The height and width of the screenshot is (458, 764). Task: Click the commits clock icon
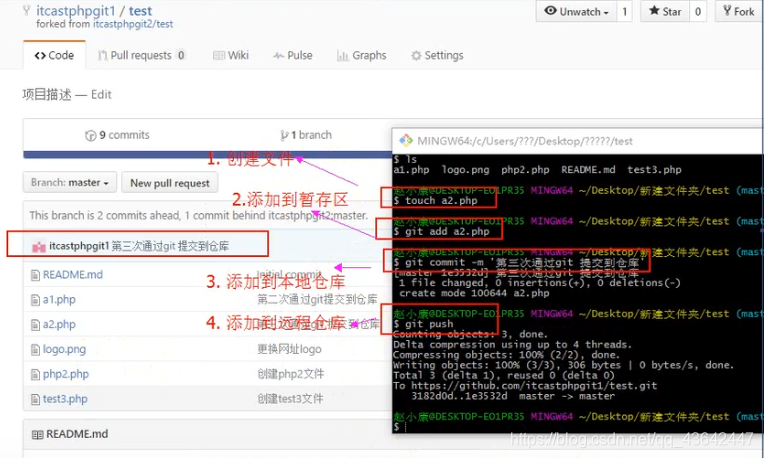(x=90, y=135)
